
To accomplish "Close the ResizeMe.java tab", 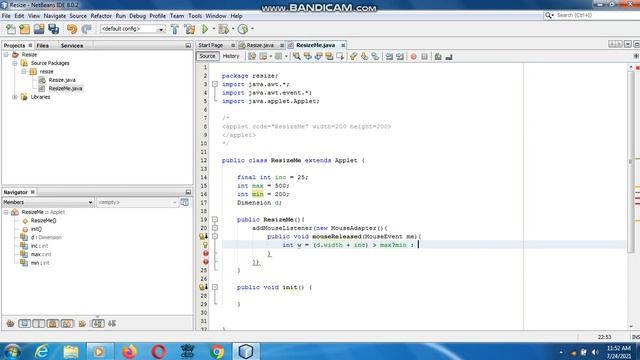I will click(343, 45).
